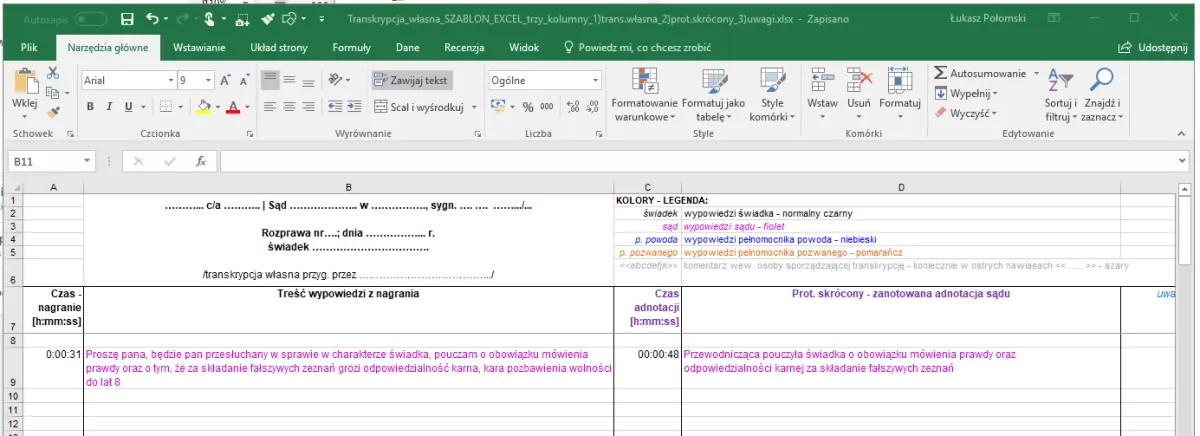Click the Center horizontal alignment icon

point(290,107)
